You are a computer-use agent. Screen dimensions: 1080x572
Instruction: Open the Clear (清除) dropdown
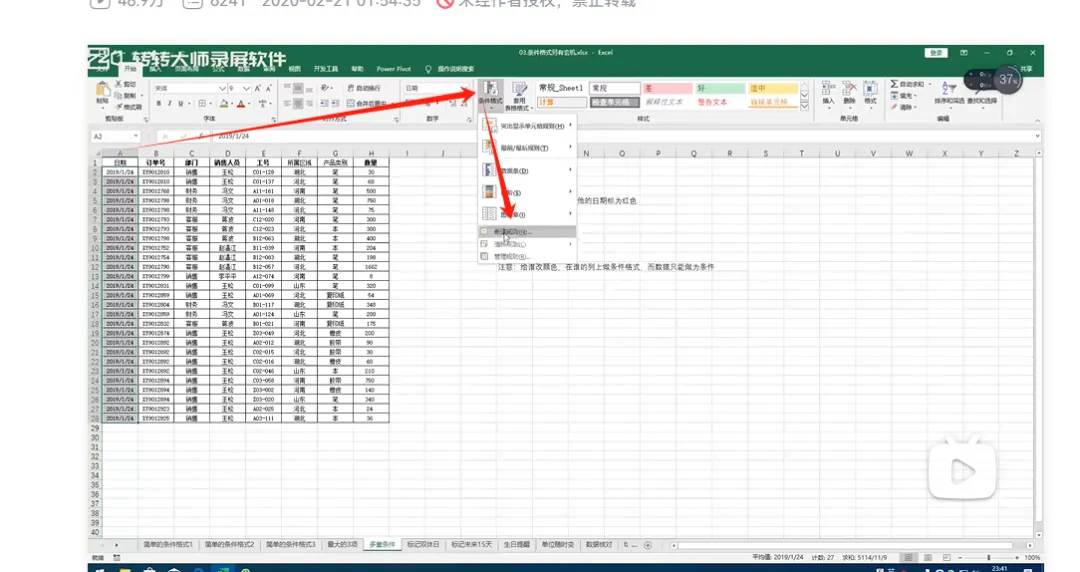point(904,108)
